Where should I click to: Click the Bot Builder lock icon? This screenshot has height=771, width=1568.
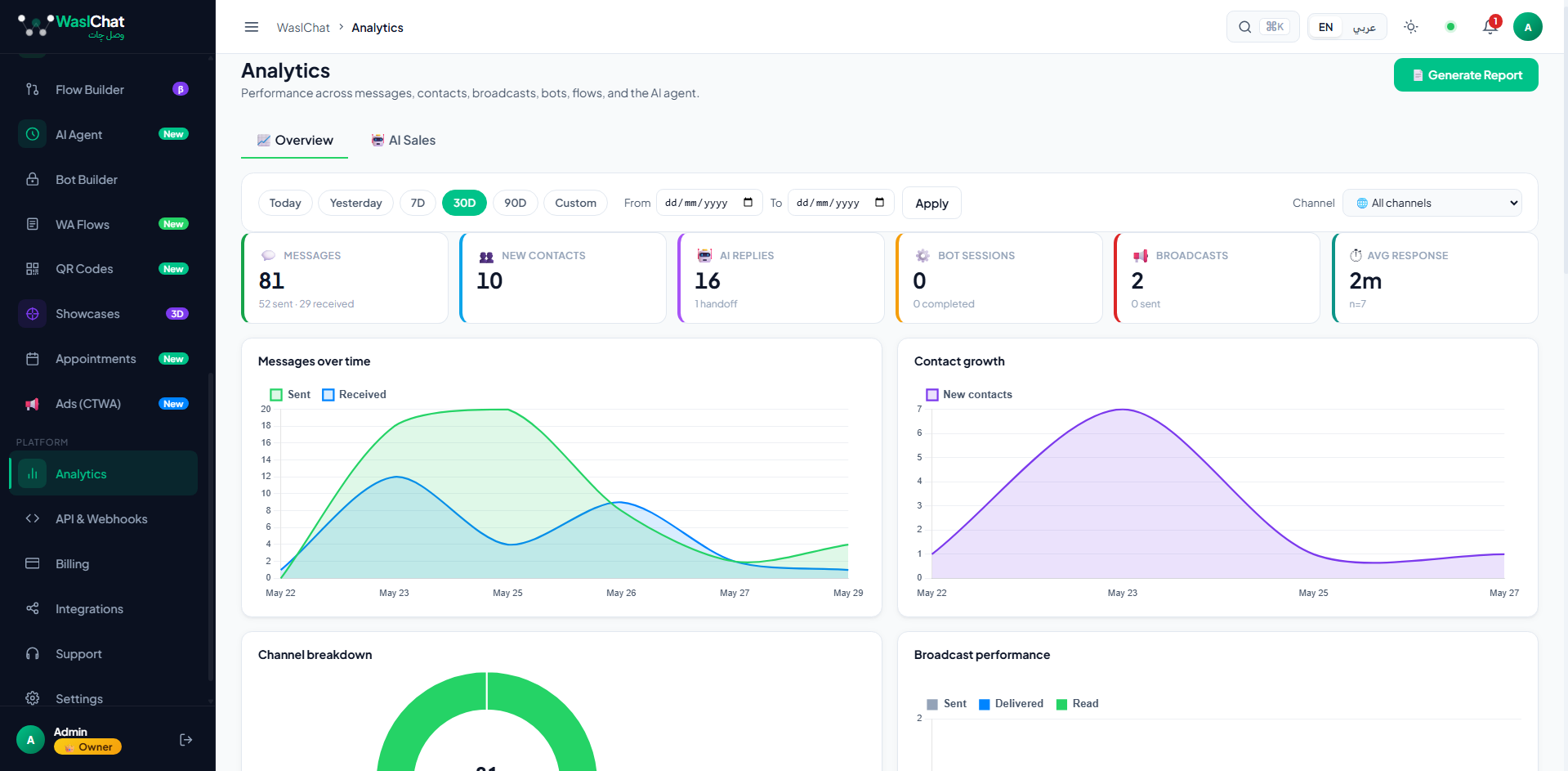(x=33, y=179)
